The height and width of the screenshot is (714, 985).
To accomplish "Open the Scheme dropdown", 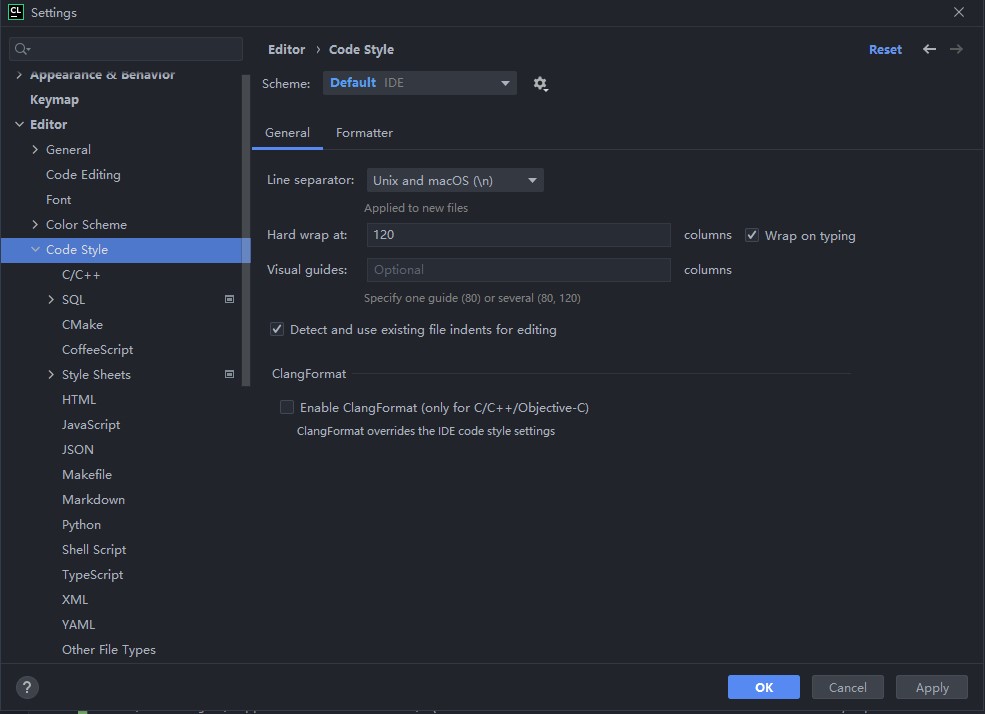I will [x=420, y=83].
